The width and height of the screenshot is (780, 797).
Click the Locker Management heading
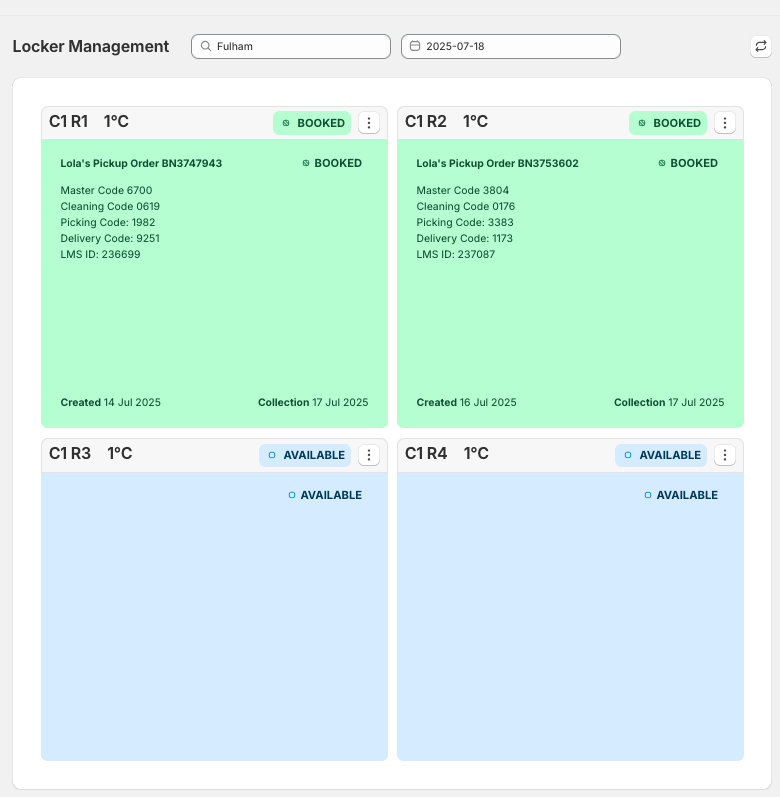coord(91,46)
